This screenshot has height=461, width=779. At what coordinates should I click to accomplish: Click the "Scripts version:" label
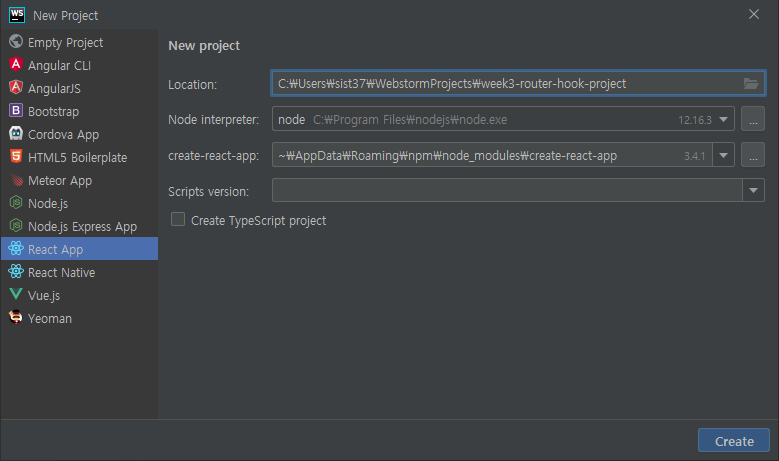coord(208,191)
